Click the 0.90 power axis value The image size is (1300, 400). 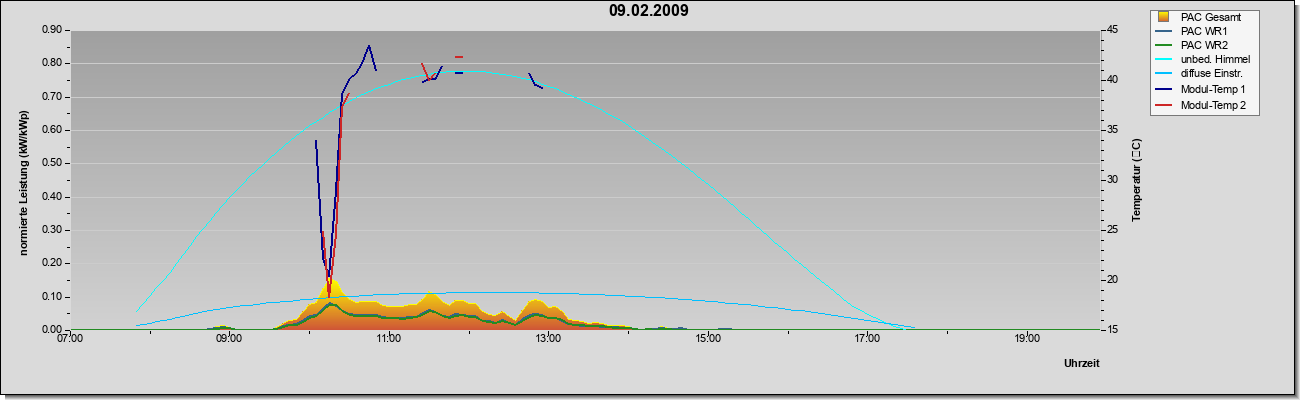tap(50, 30)
